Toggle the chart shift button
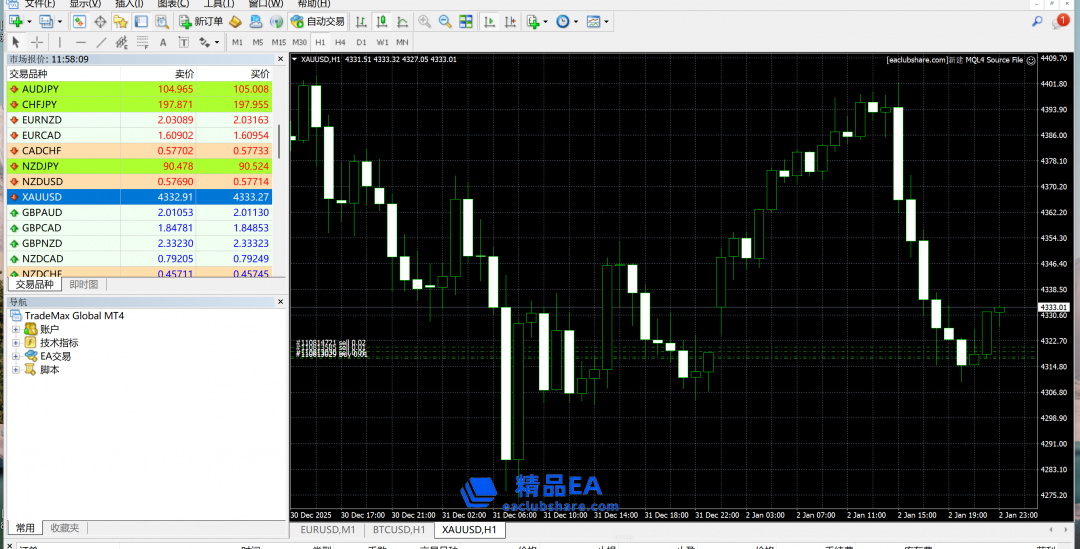 pos(509,21)
